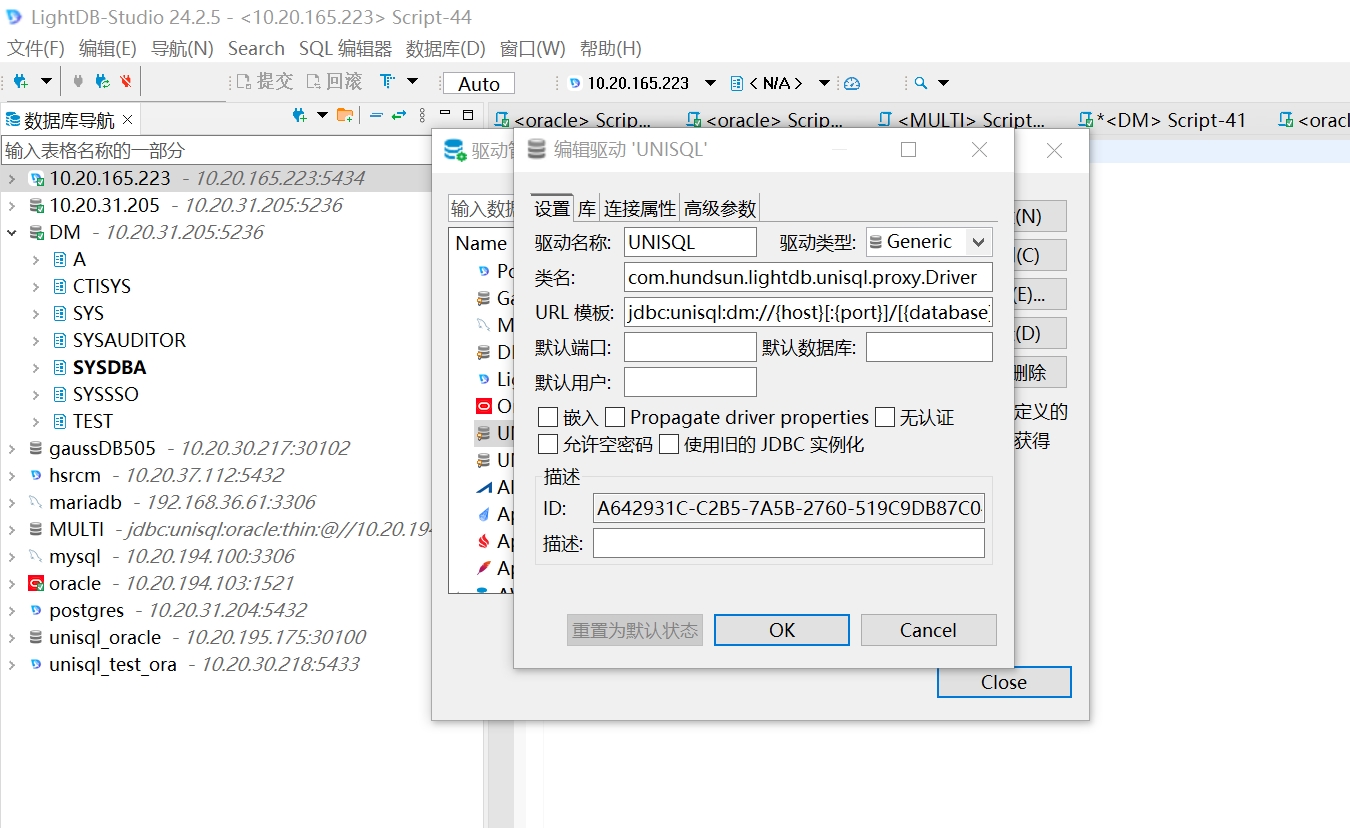The height and width of the screenshot is (828, 1350).
Task: Open the SQL 编辑器 menu
Action: click(x=345, y=48)
